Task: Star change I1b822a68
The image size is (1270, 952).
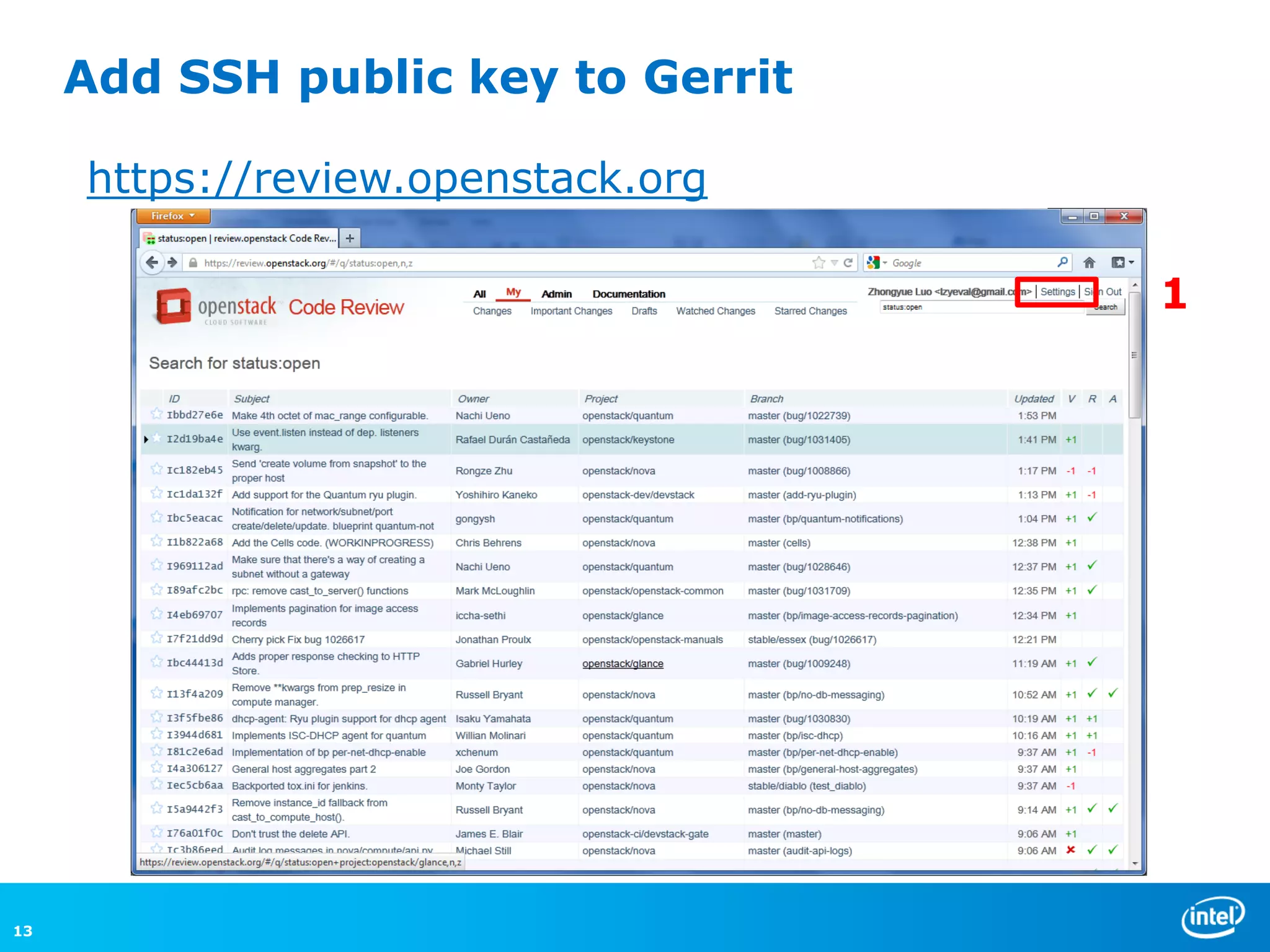Action: coord(157,541)
